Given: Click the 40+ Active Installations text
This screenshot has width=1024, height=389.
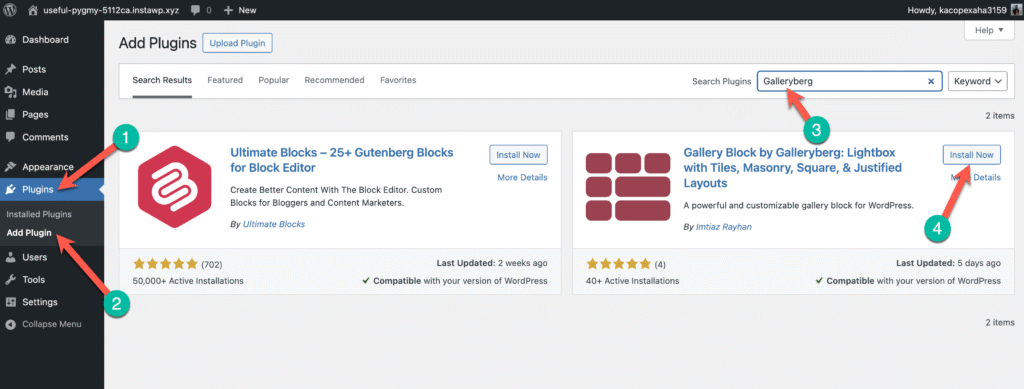Looking at the screenshot, I should (632, 281).
